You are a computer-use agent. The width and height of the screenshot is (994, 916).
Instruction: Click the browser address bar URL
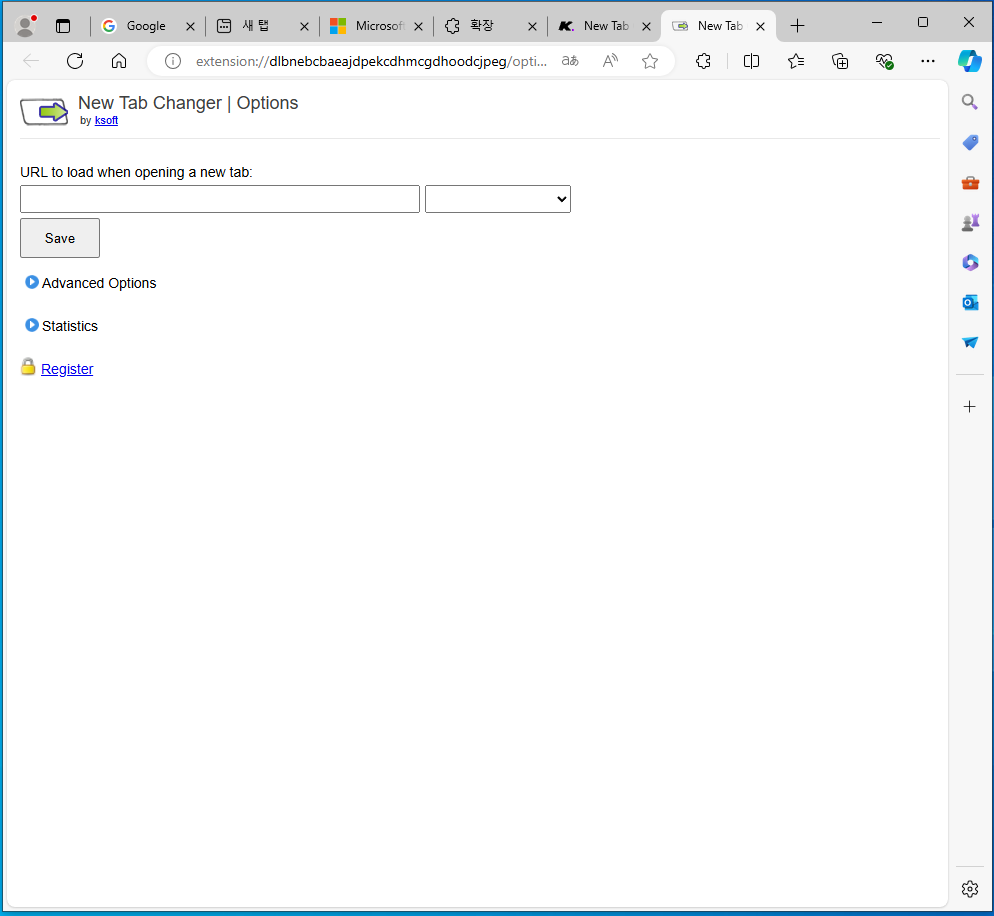pyautogui.click(x=371, y=61)
